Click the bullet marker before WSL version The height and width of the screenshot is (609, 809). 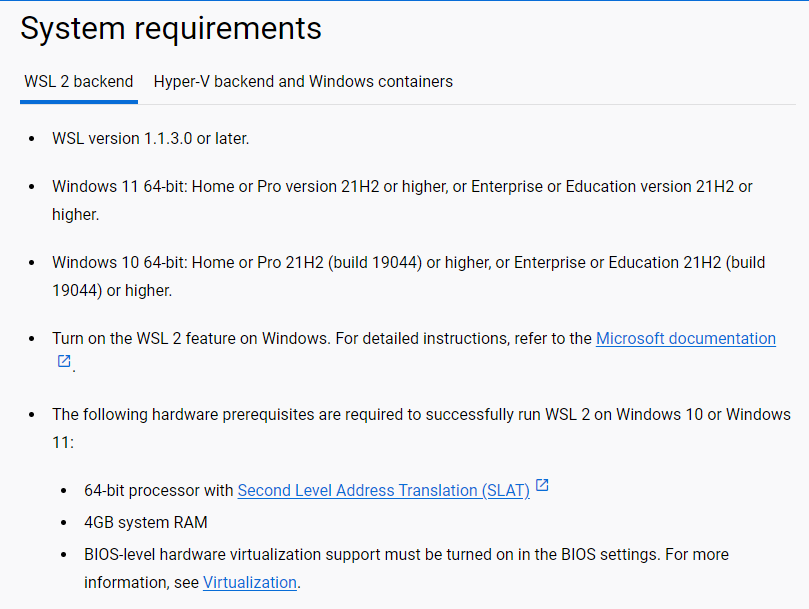[32, 139]
